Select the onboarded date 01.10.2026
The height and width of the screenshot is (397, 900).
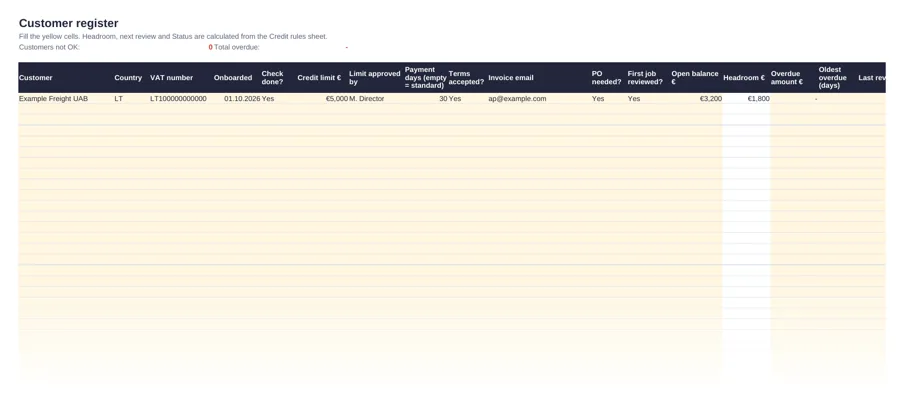click(x=242, y=99)
